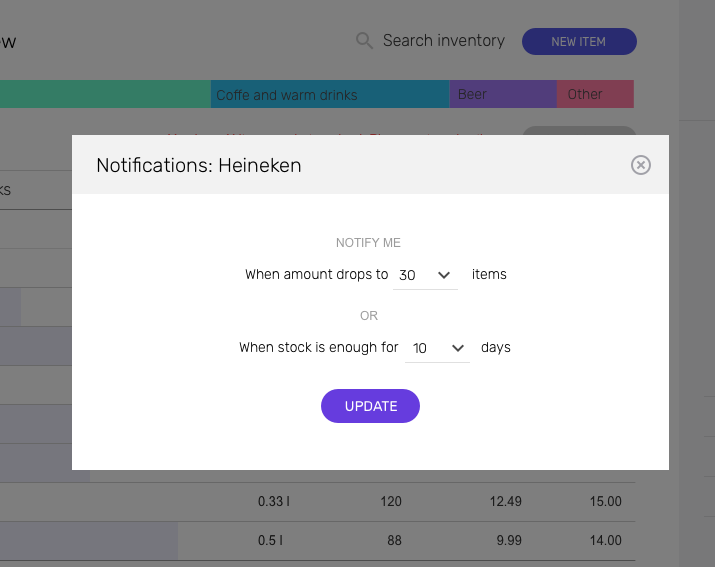This screenshot has width=715, height=567.
Task: Click the search magnifier icon
Action: point(364,41)
